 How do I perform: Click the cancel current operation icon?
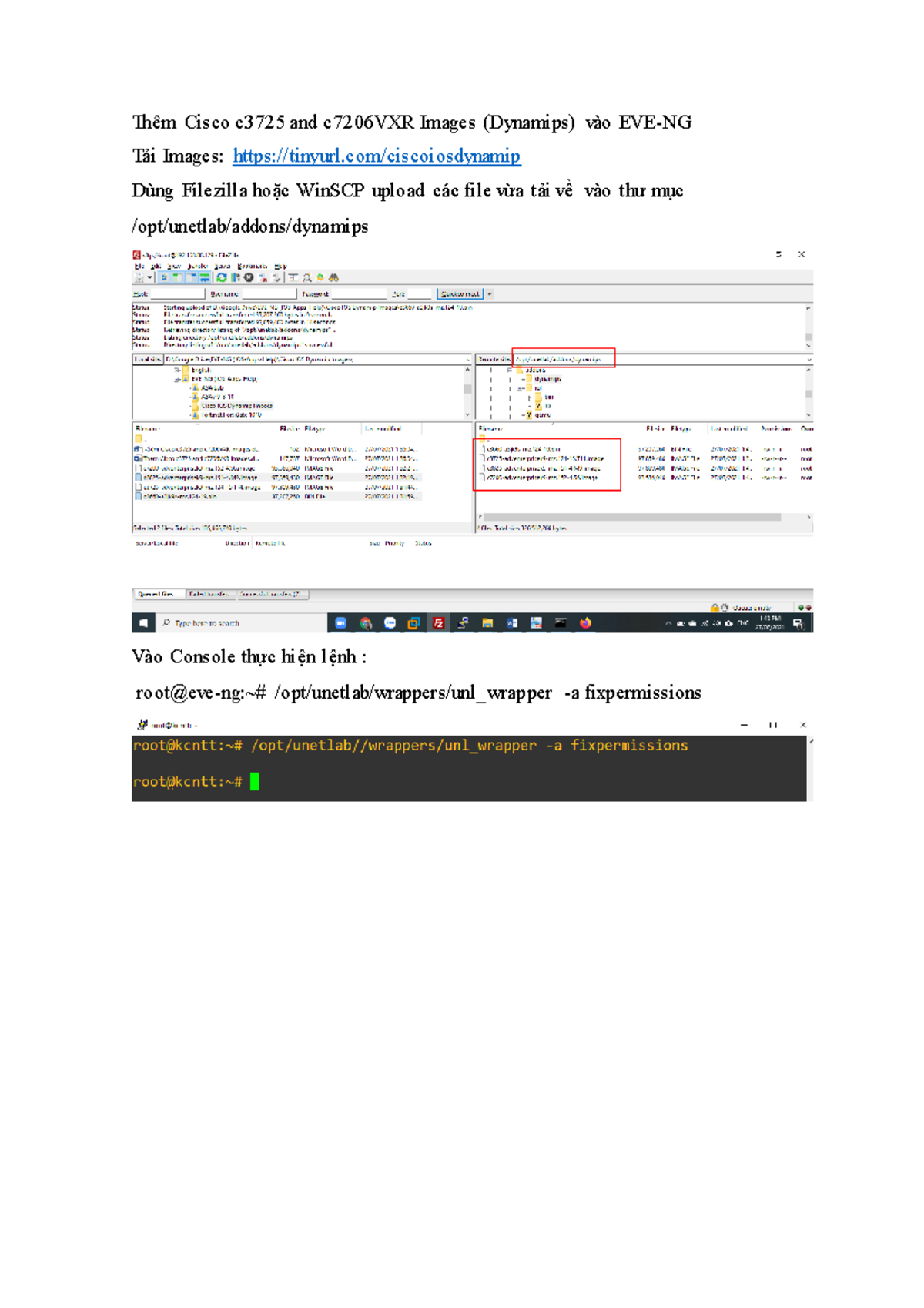point(249,278)
